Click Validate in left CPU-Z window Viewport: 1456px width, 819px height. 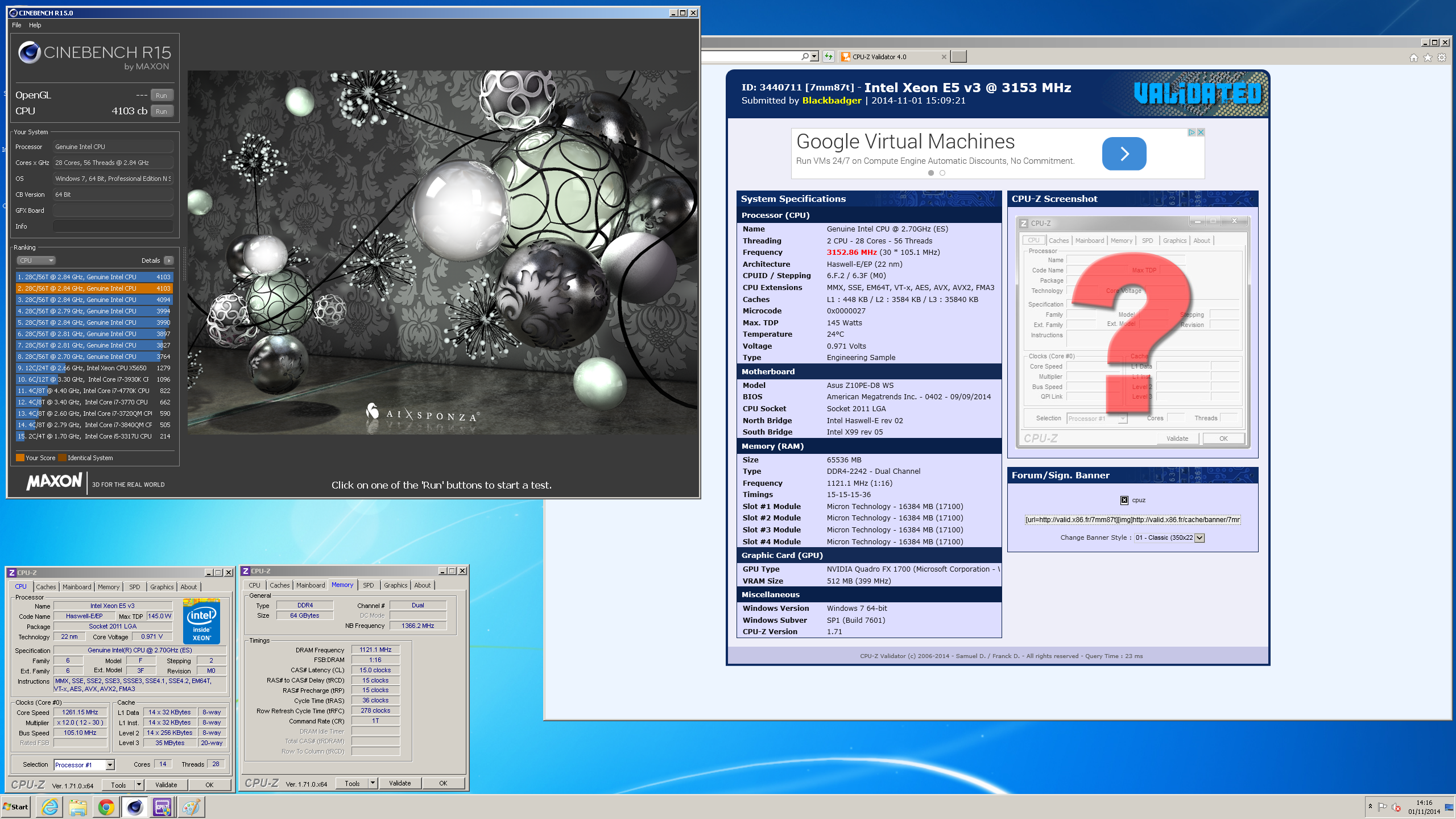(166, 785)
